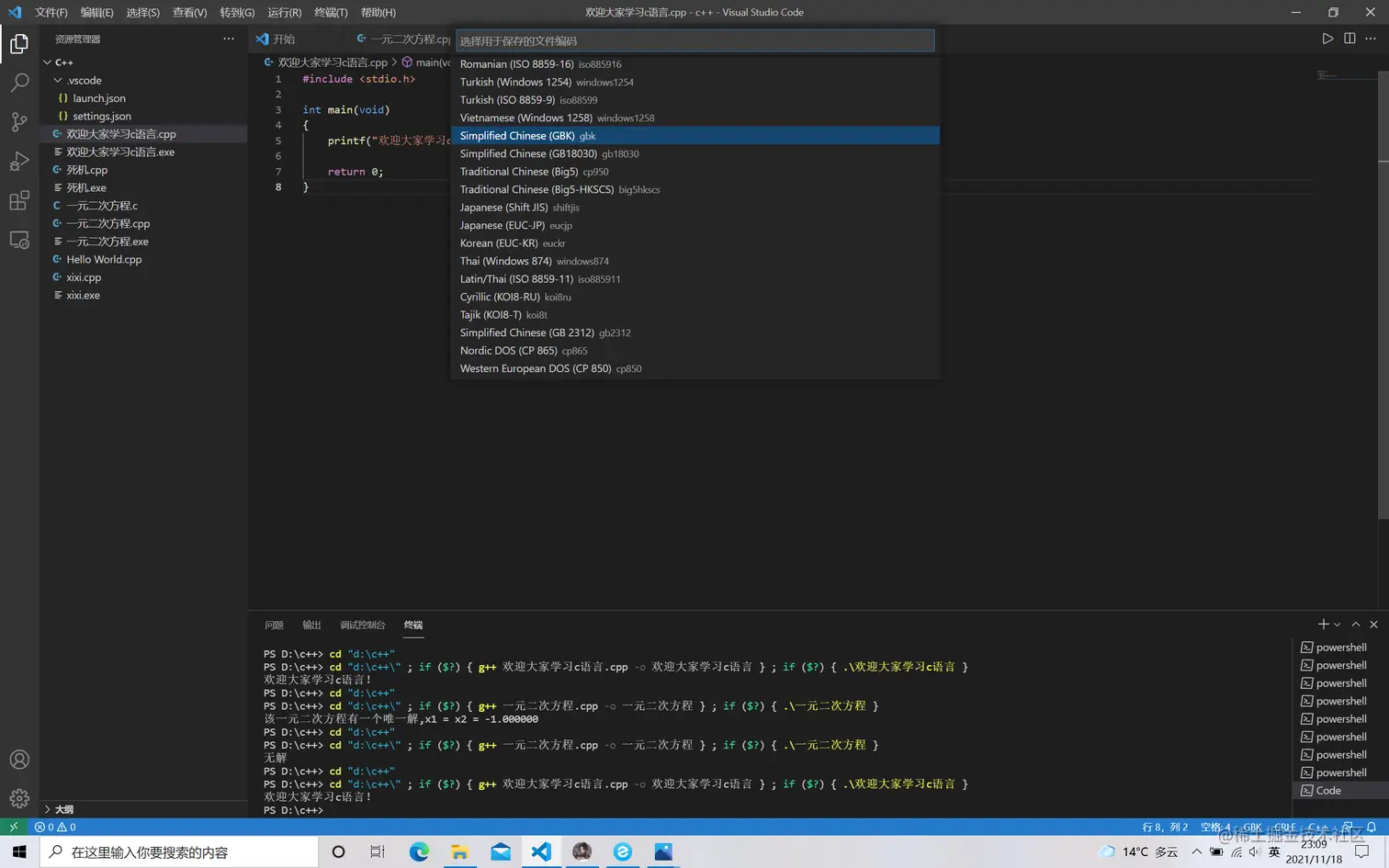1389x868 pixels.
Task: Click the encoding search input field
Action: (694, 40)
